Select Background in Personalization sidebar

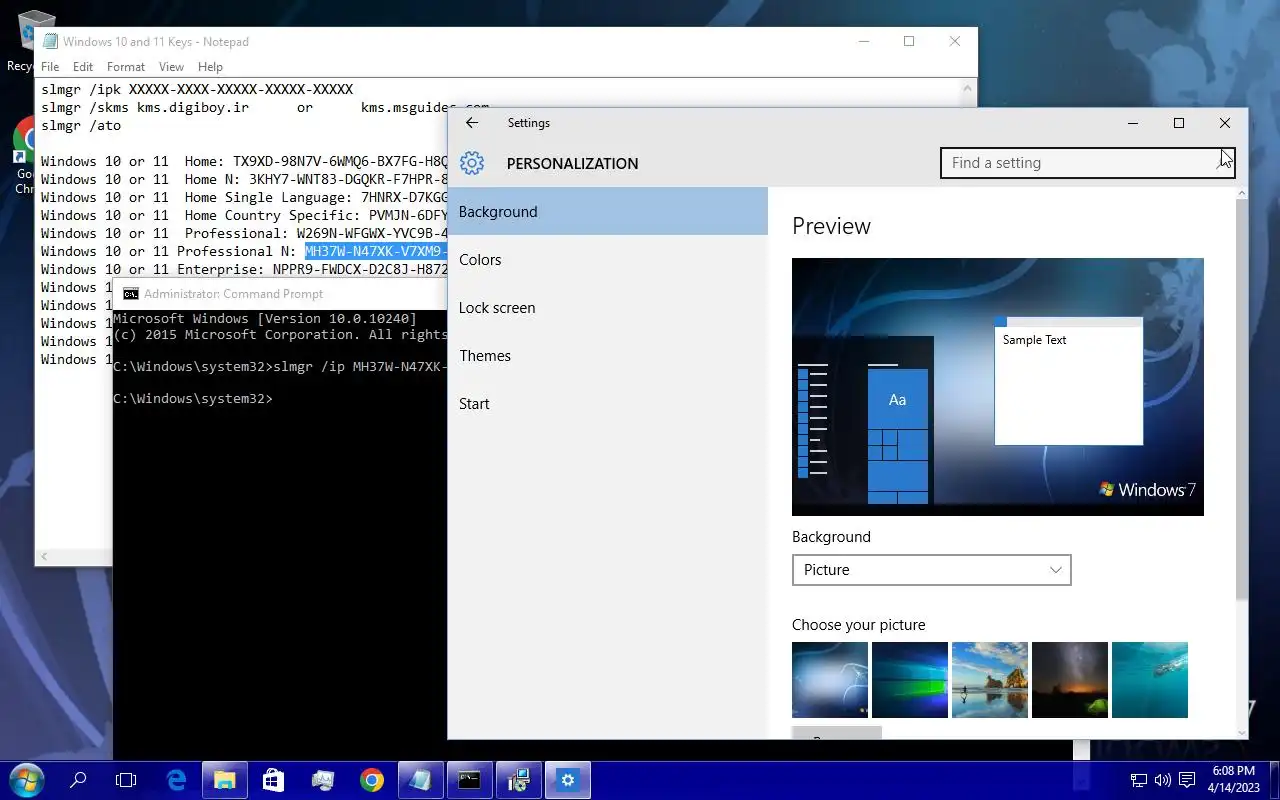pos(607,212)
